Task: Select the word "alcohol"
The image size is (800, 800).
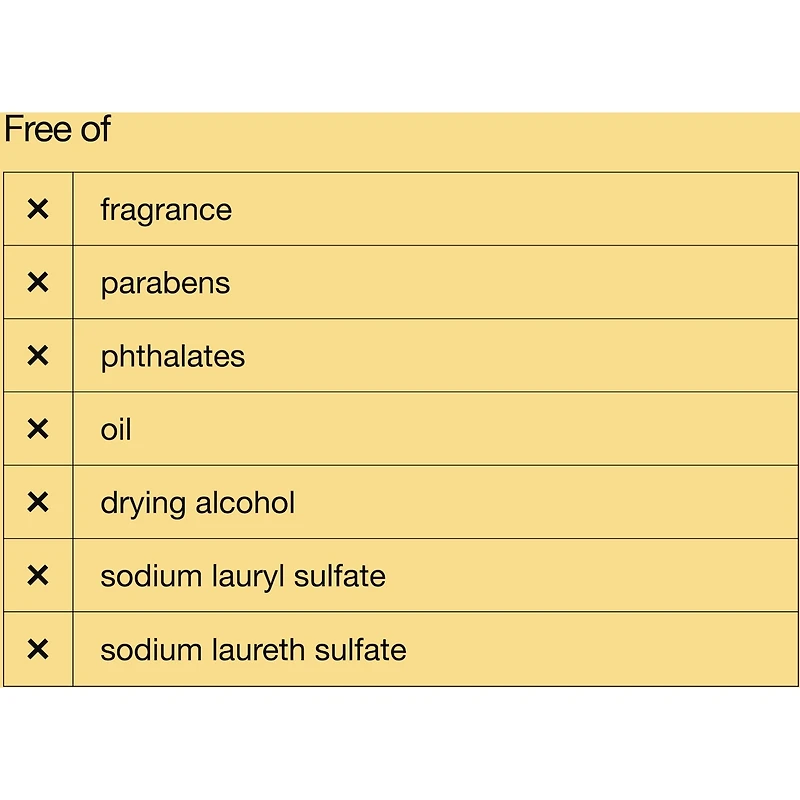Action: (x=245, y=503)
